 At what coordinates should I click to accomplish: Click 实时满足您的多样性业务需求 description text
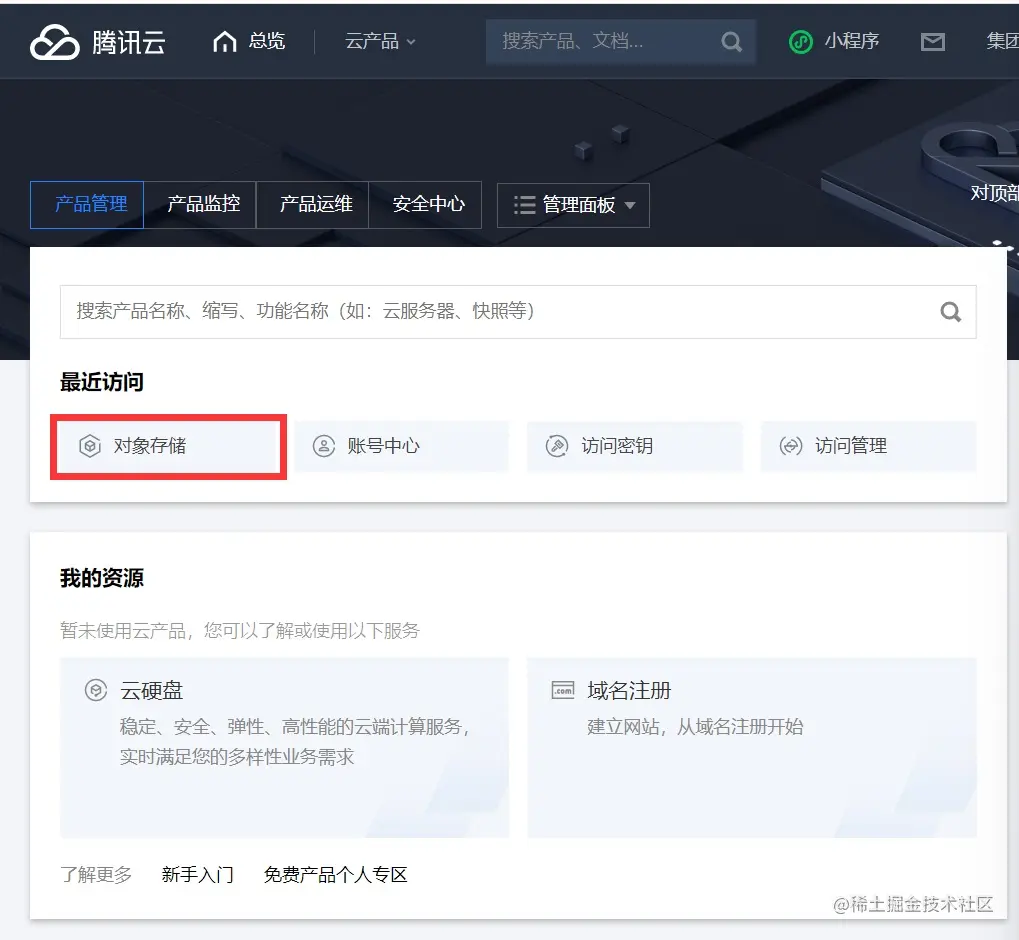(237, 757)
